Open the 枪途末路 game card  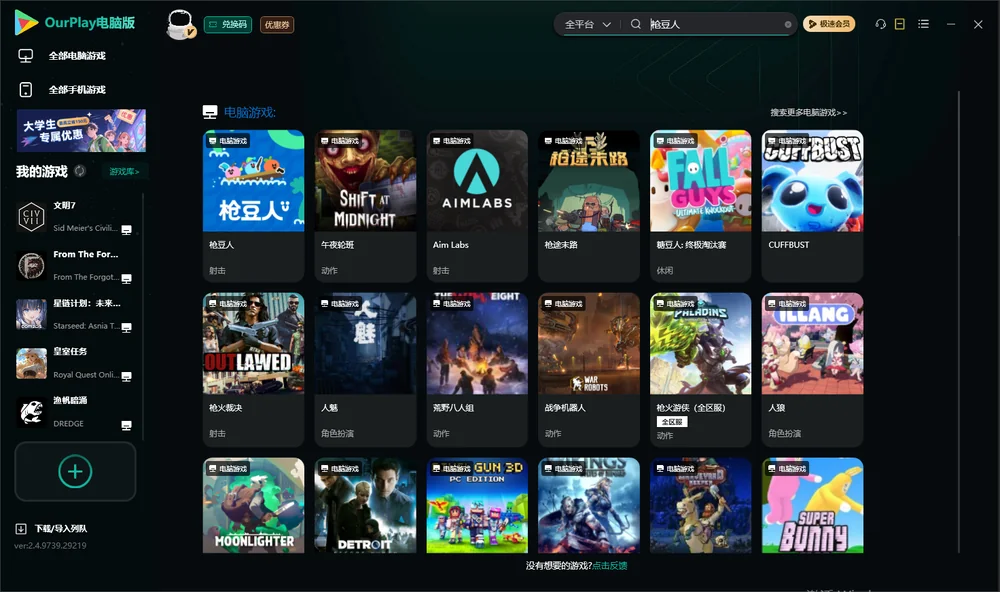pos(589,205)
